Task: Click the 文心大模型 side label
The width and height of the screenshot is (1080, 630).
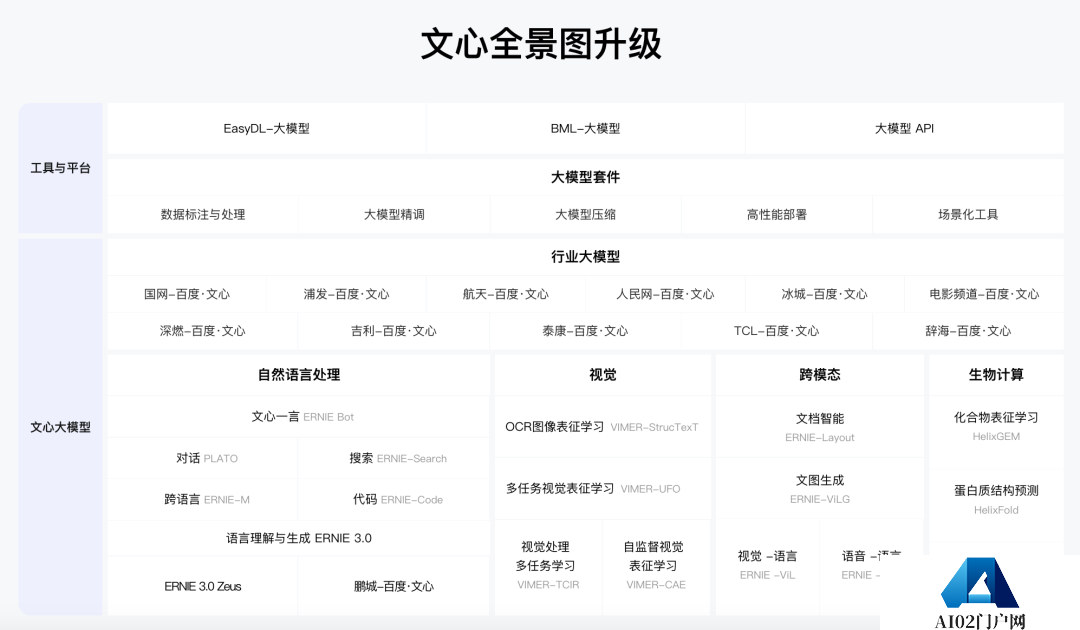Action: (61, 427)
